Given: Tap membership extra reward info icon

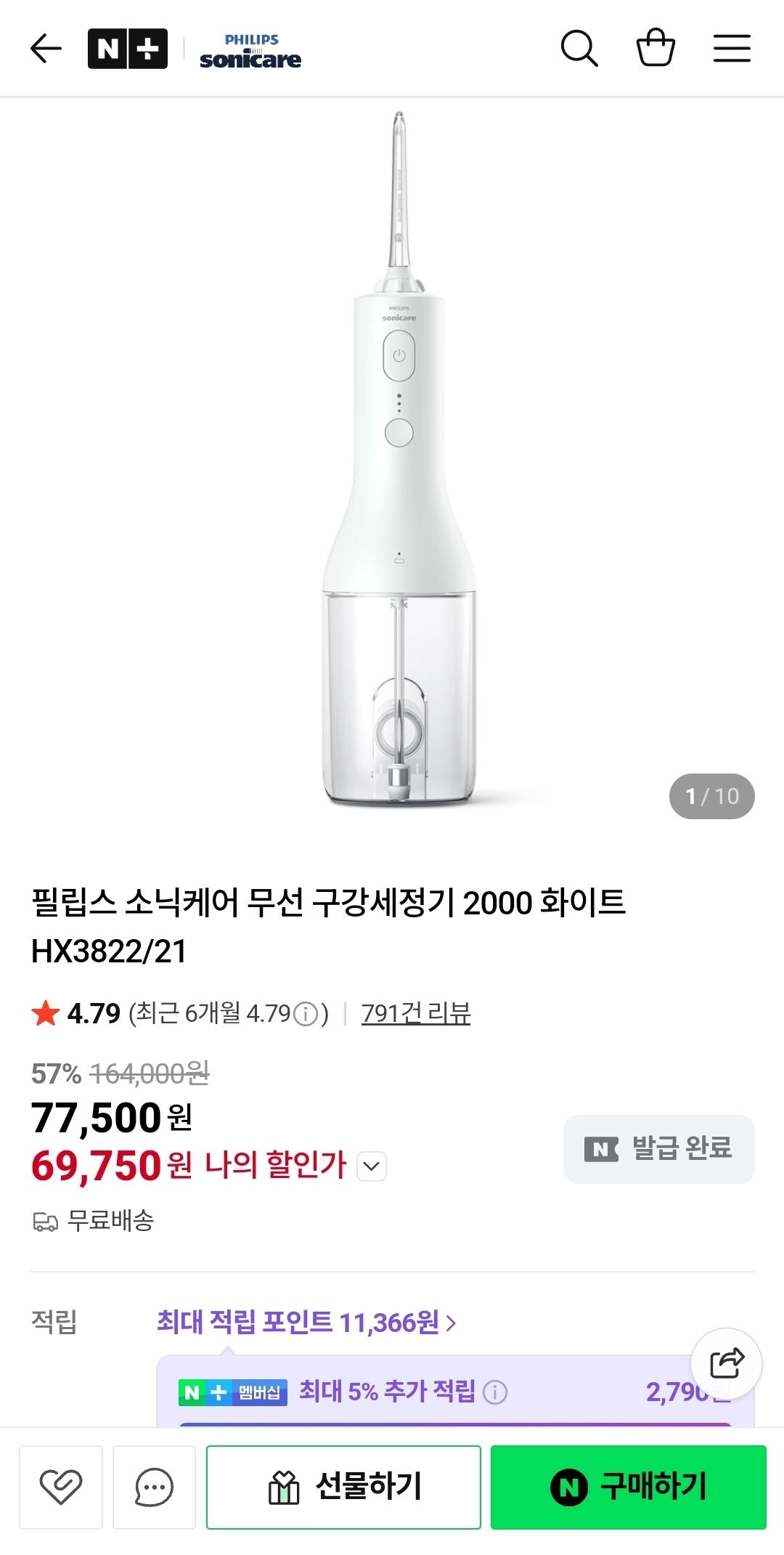Looking at the screenshot, I should 495,1392.
